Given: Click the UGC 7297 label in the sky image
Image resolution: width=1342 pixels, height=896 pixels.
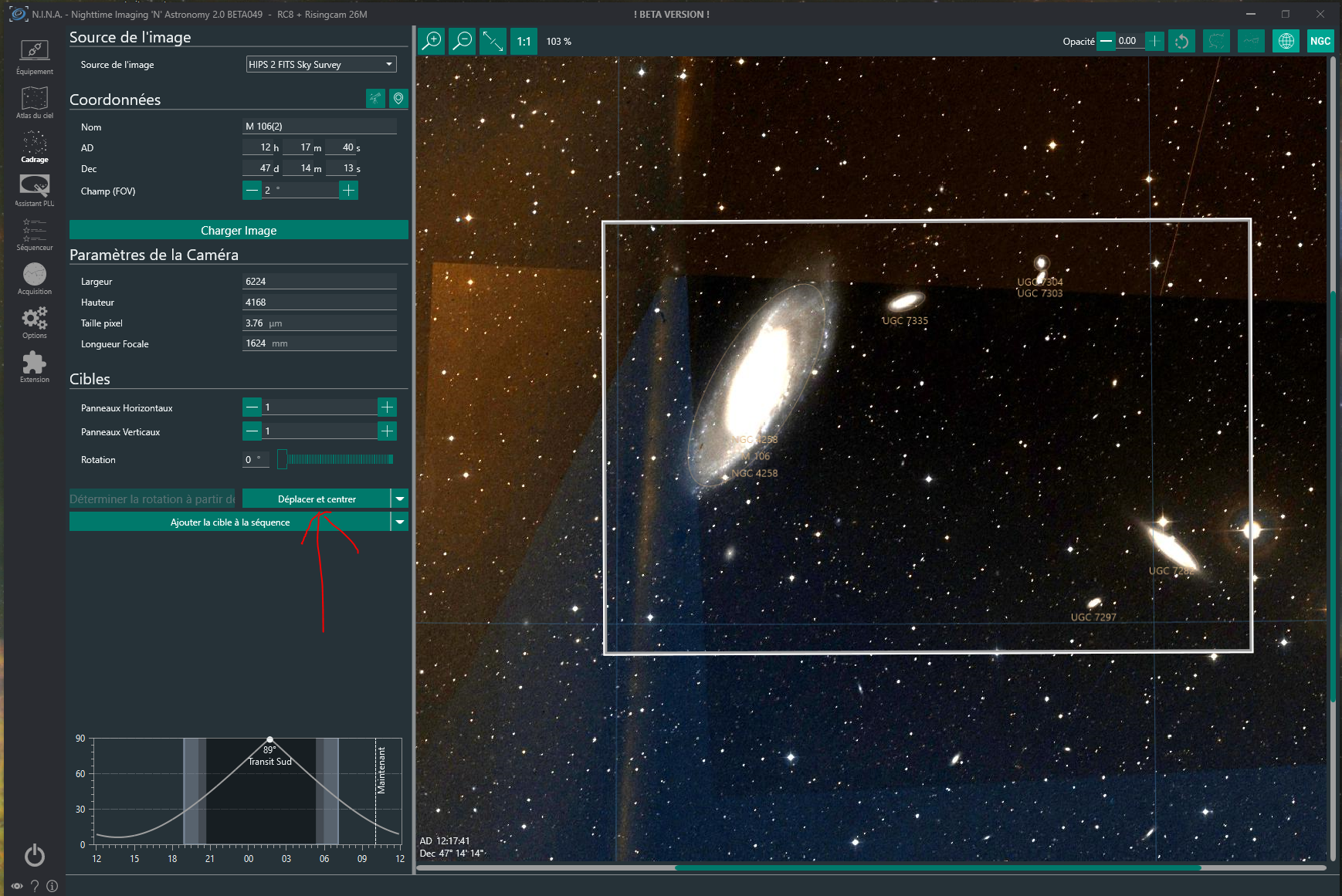Looking at the screenshot, I should 1093,617.
